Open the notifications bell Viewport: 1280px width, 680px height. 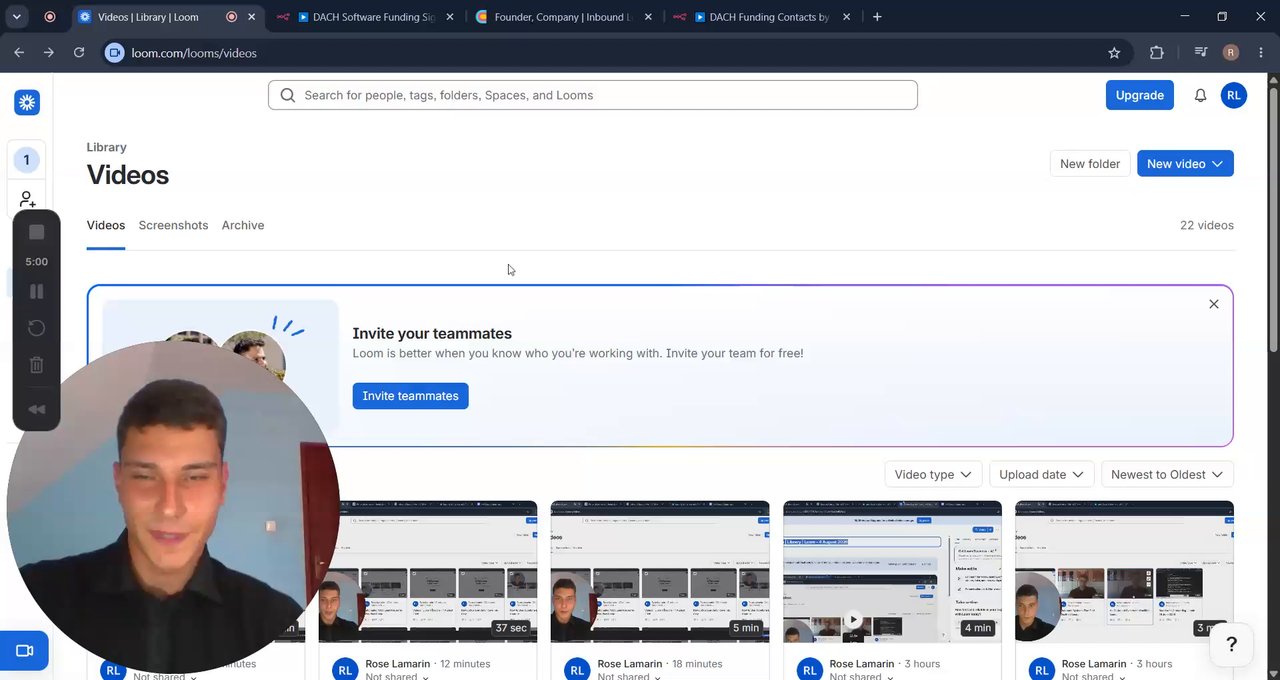tap(1200, 95)
